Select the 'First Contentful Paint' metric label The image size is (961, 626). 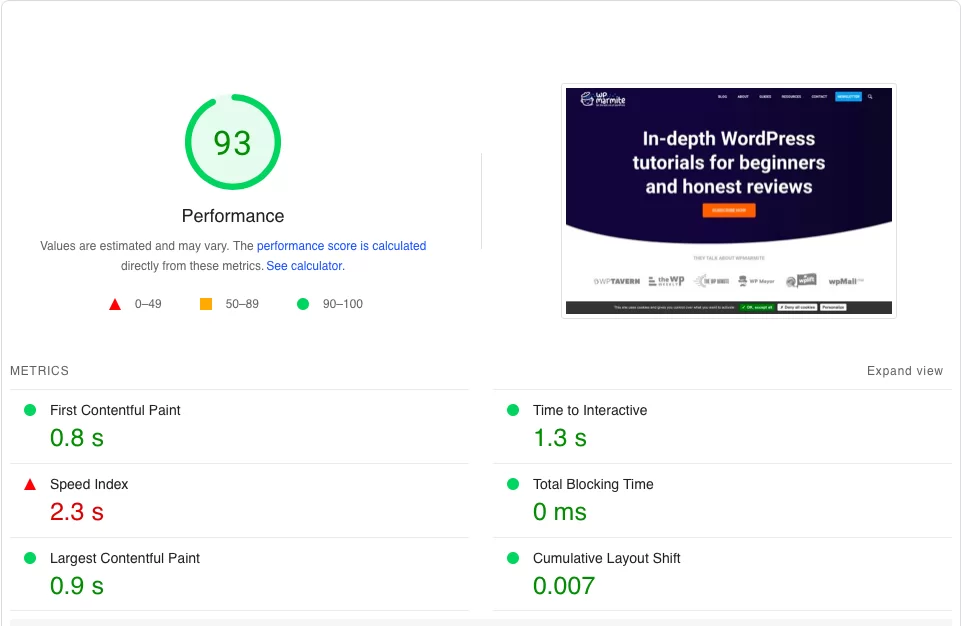tap(115, 410)
